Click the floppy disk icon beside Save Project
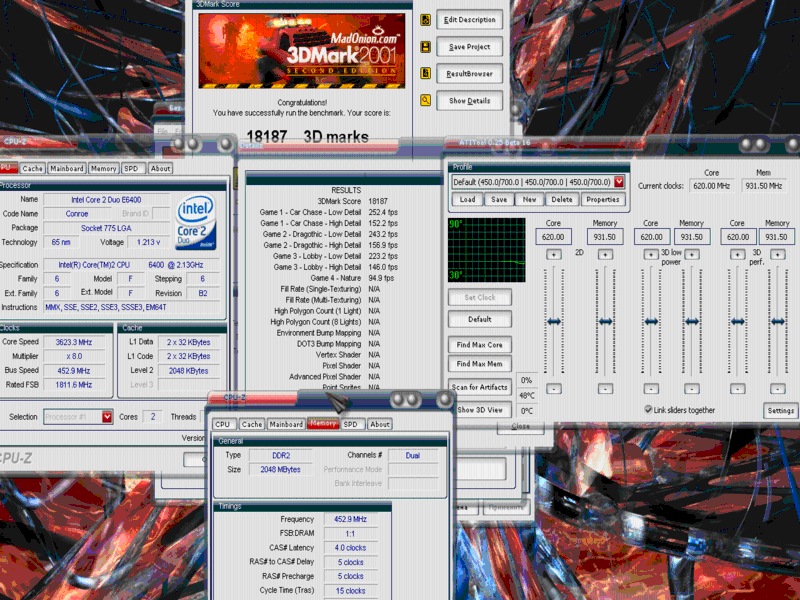The height and width of the screenshot is (600, 800). click(426, 47)
